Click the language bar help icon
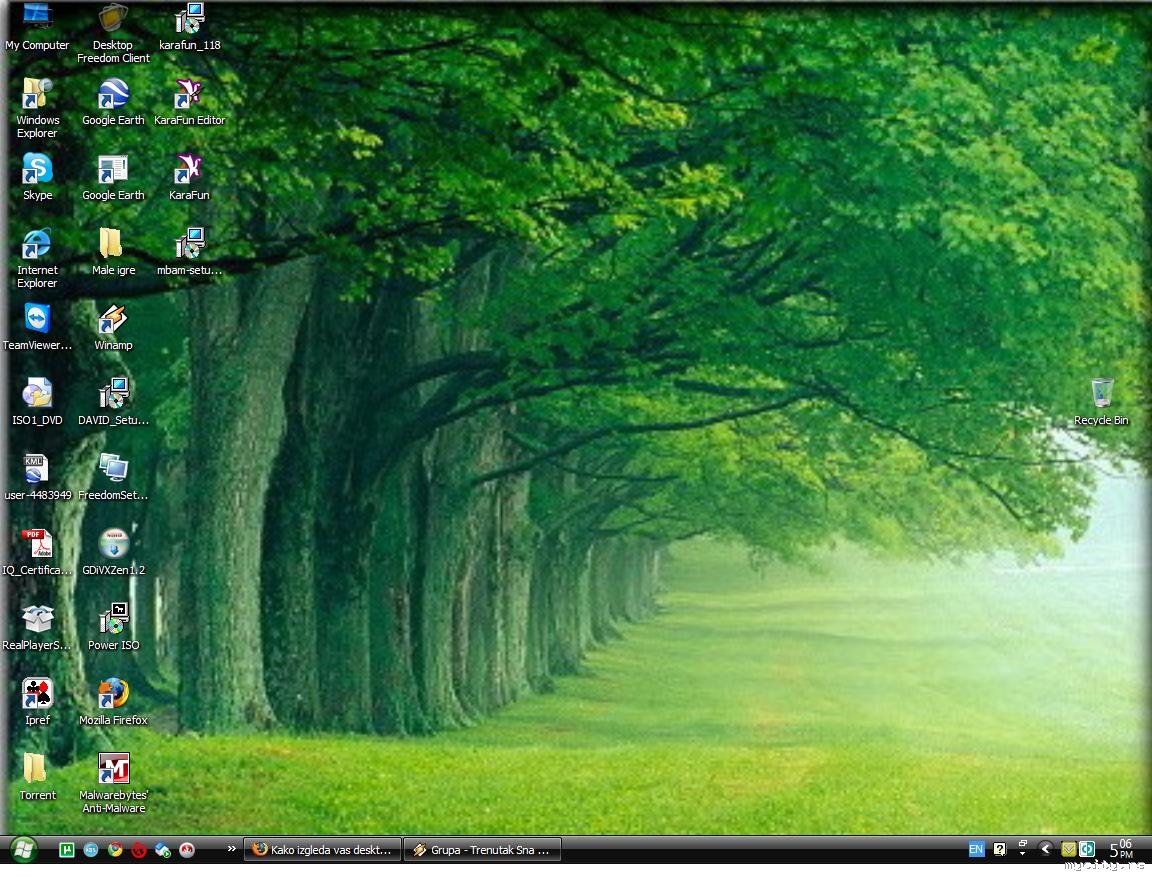Screen dimensions: 1152x877 [x=999, y=850]
